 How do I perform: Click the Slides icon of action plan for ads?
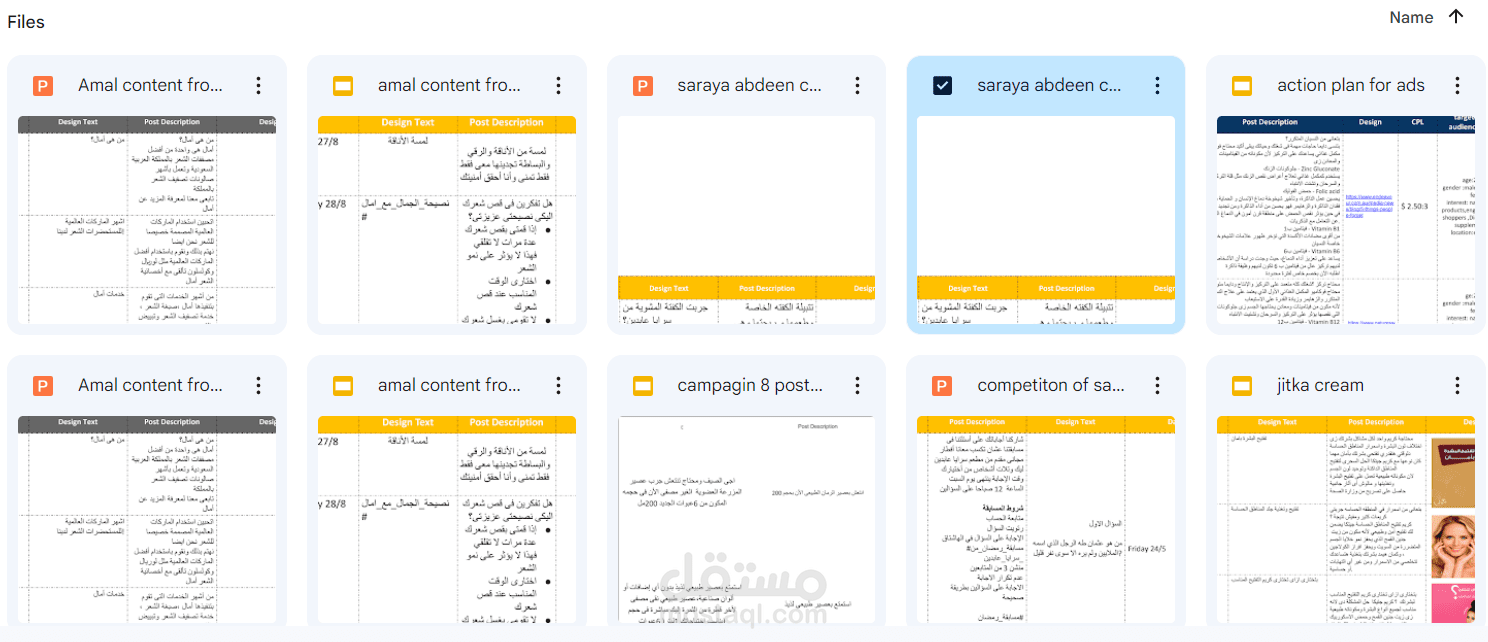click(1242, 86)
